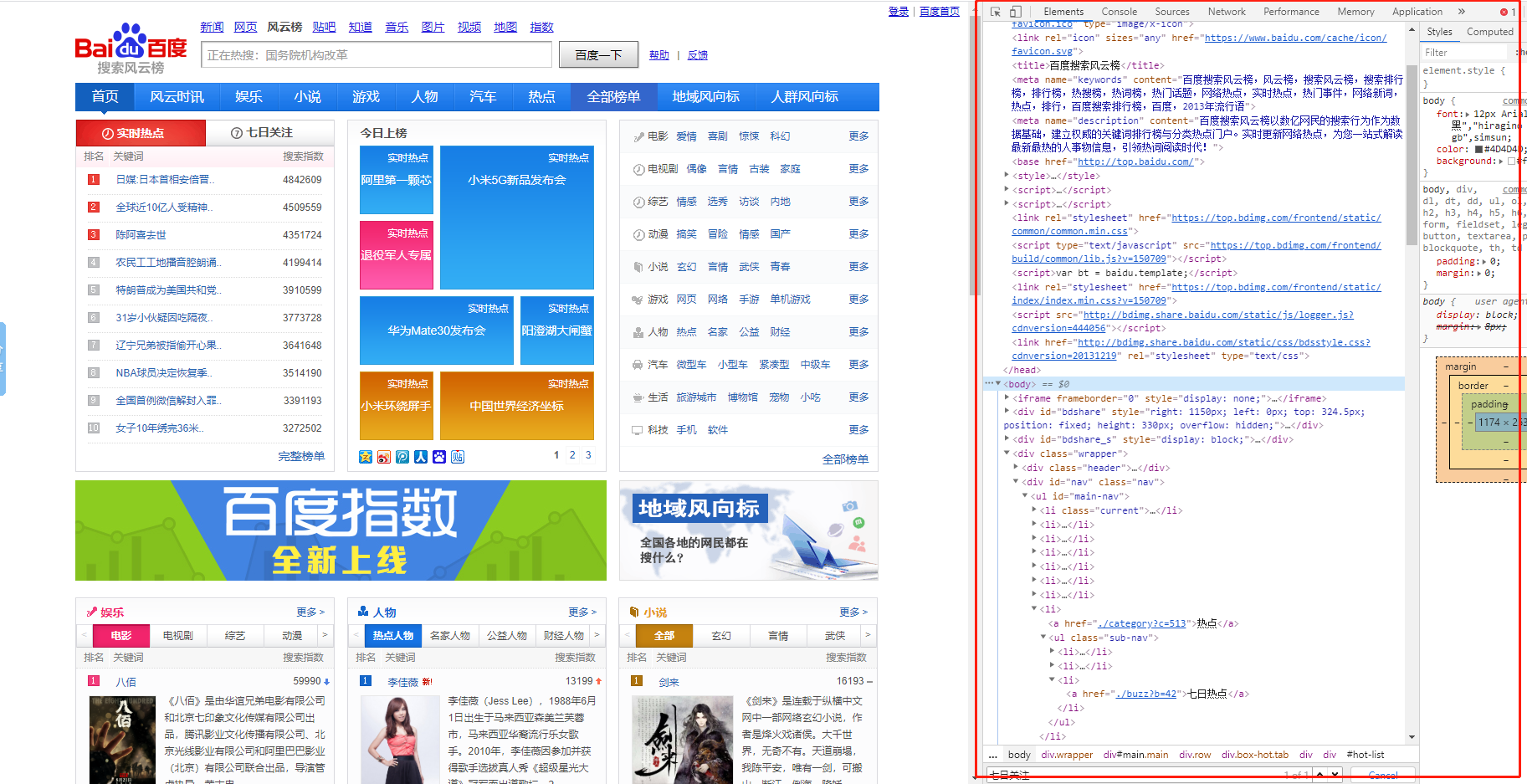
Task: Expand the font property triangle in Styles
Action: pyautogui.click(x=1466, y=114)
